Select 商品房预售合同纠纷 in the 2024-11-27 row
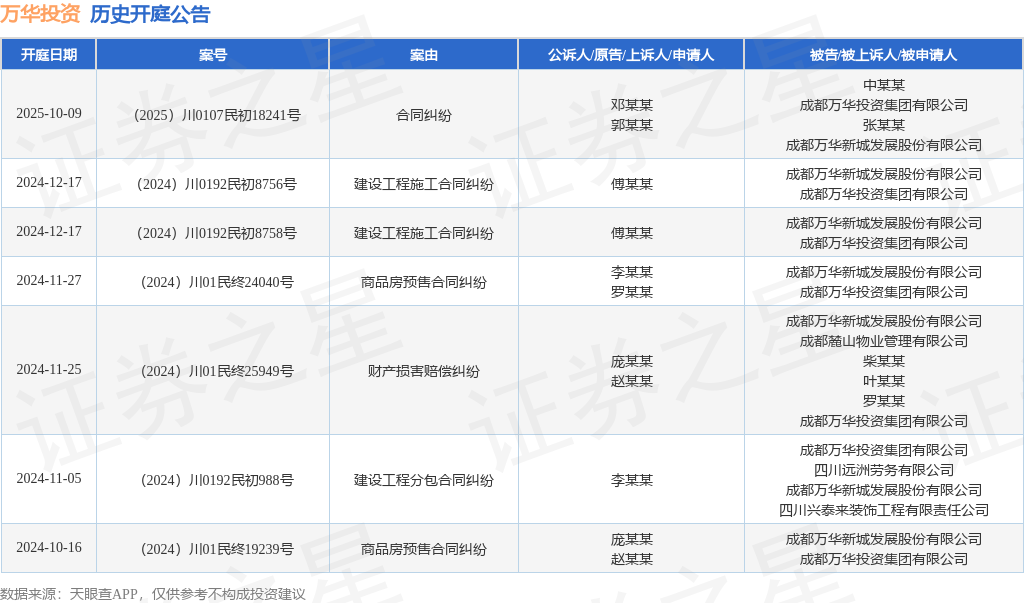Image resolution: width=1024 pixels, height=603 pixels. 424,282
